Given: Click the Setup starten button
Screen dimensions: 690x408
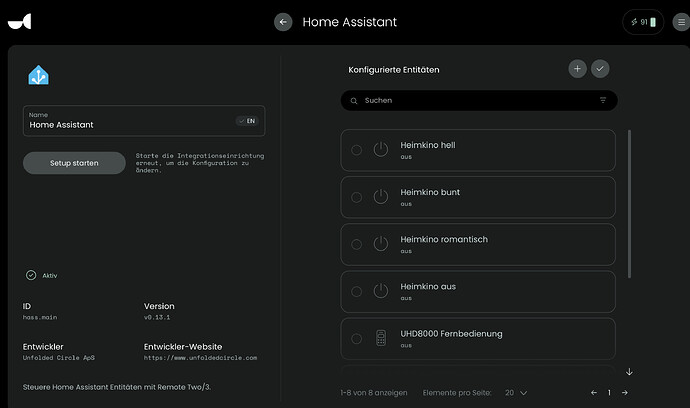Looking at the screenshot, I should [x=74, y=163].
